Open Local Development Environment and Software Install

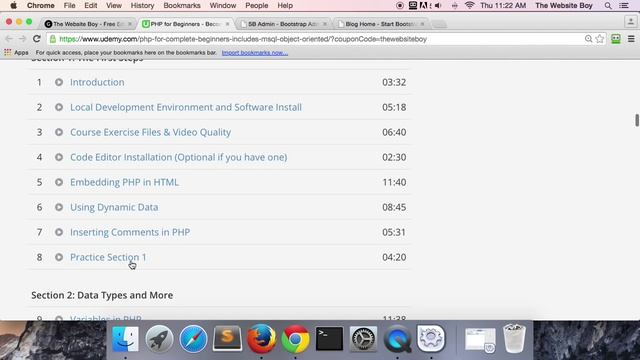point(186,107)
